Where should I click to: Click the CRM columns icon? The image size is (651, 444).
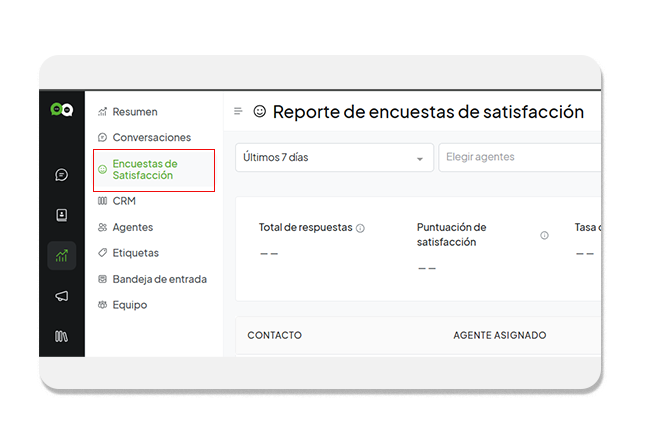point(102,201)
